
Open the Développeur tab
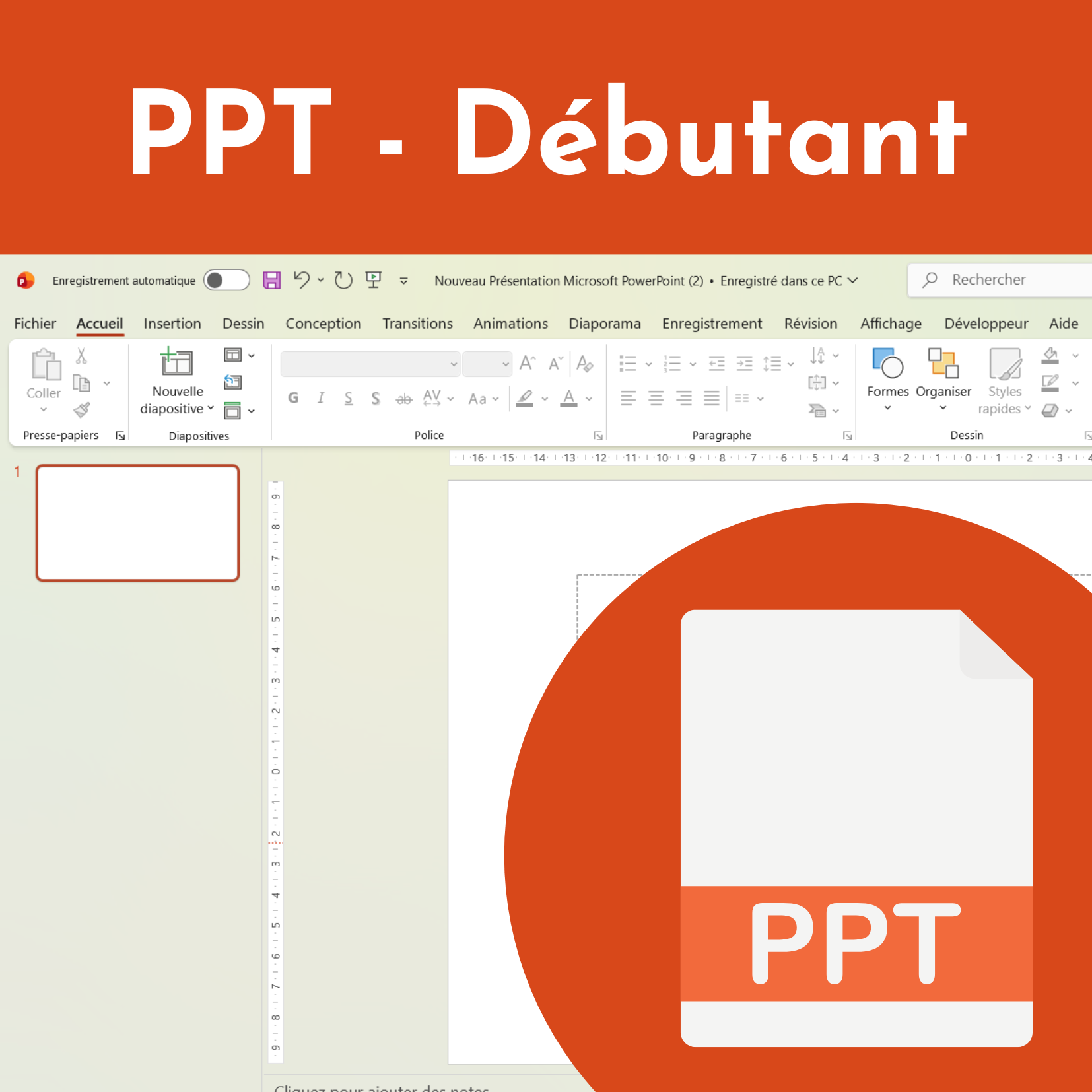click(986, 324)
